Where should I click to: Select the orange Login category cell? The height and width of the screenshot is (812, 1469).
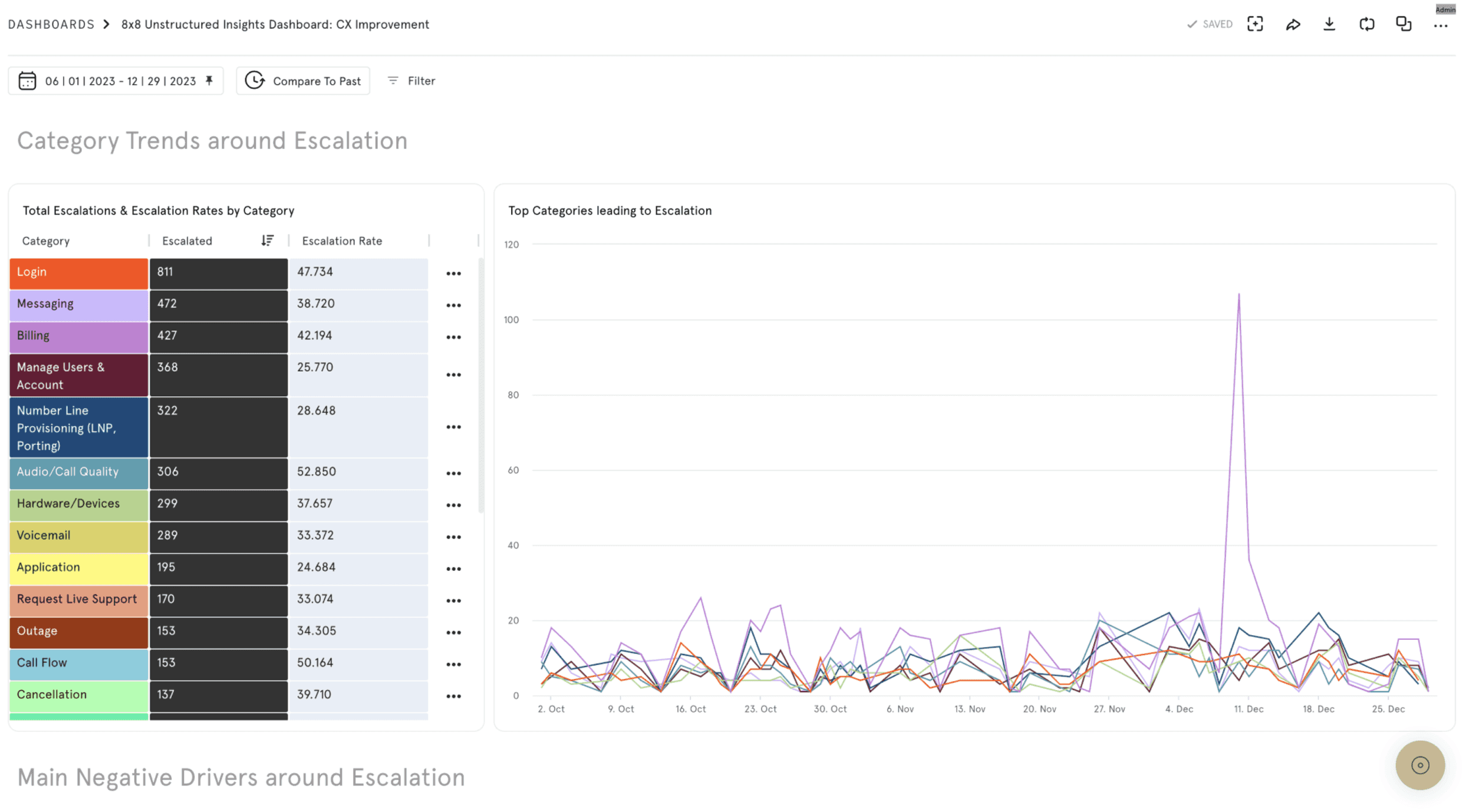coord(78,273)
